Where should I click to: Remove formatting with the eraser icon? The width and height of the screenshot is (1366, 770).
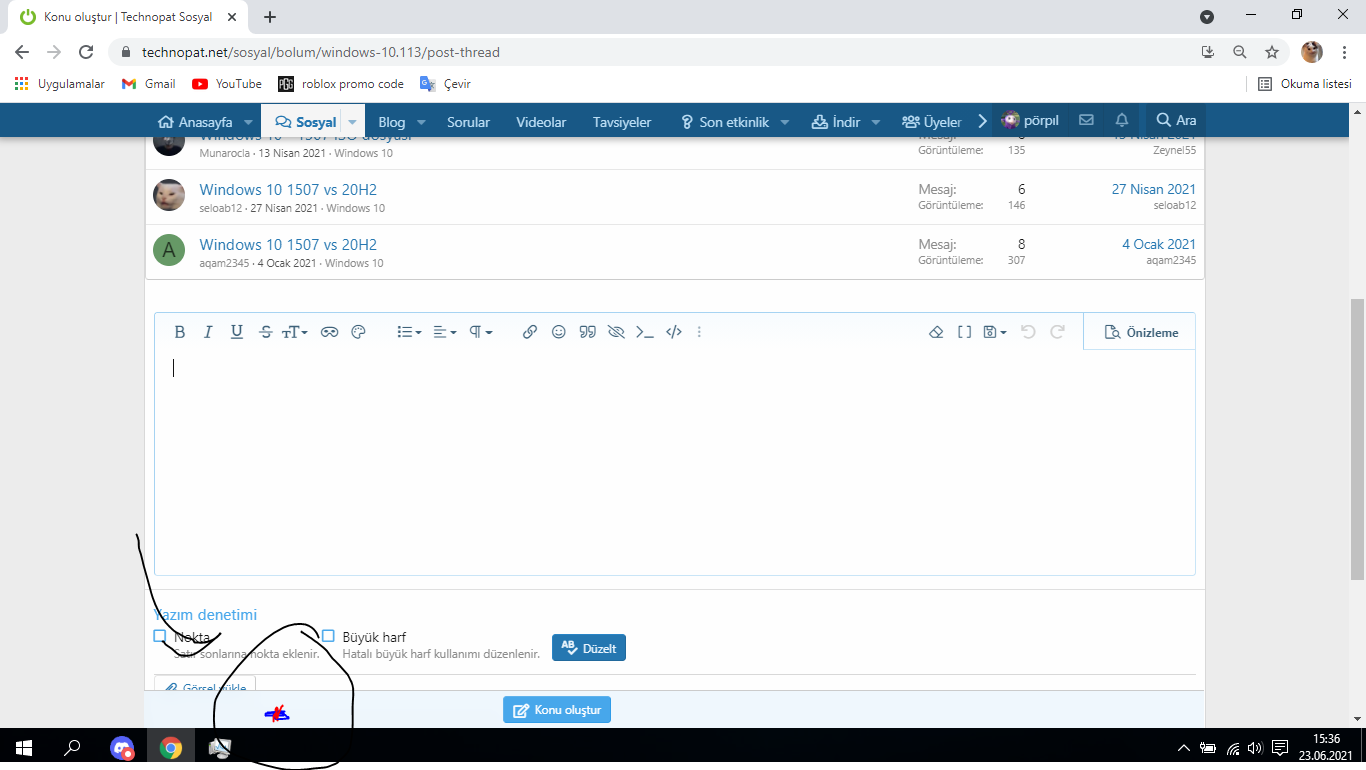click(936, 332)
